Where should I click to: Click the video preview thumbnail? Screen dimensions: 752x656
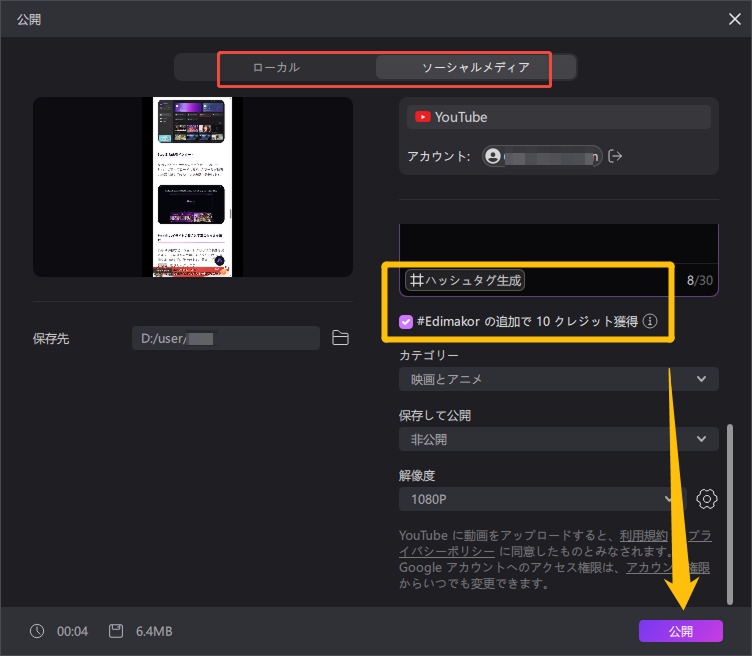(x=192, y=187)
